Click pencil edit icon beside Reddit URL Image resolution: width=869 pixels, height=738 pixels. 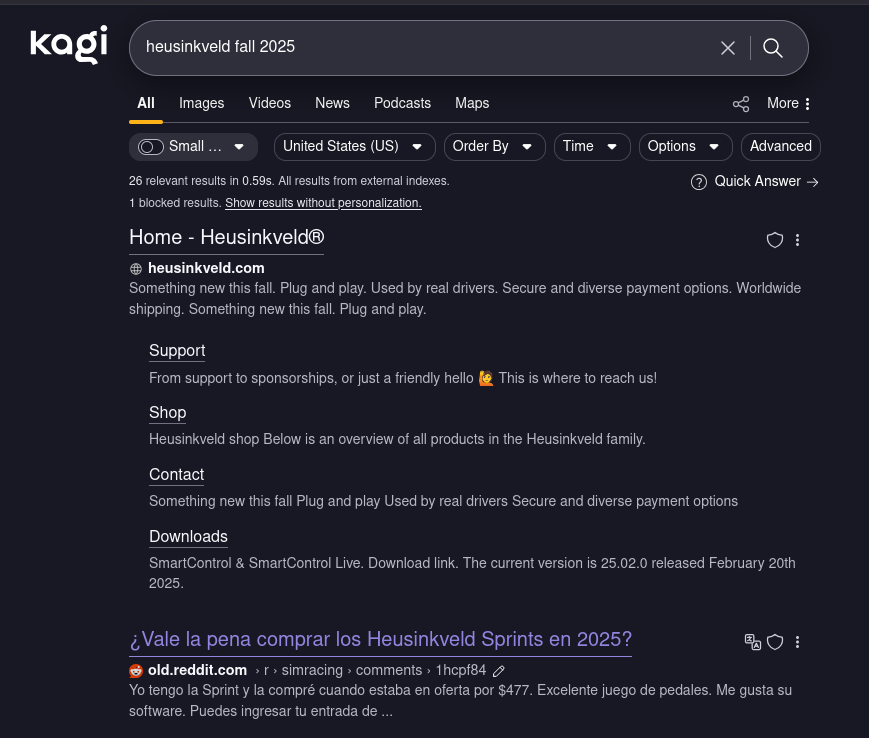point(499,670)
